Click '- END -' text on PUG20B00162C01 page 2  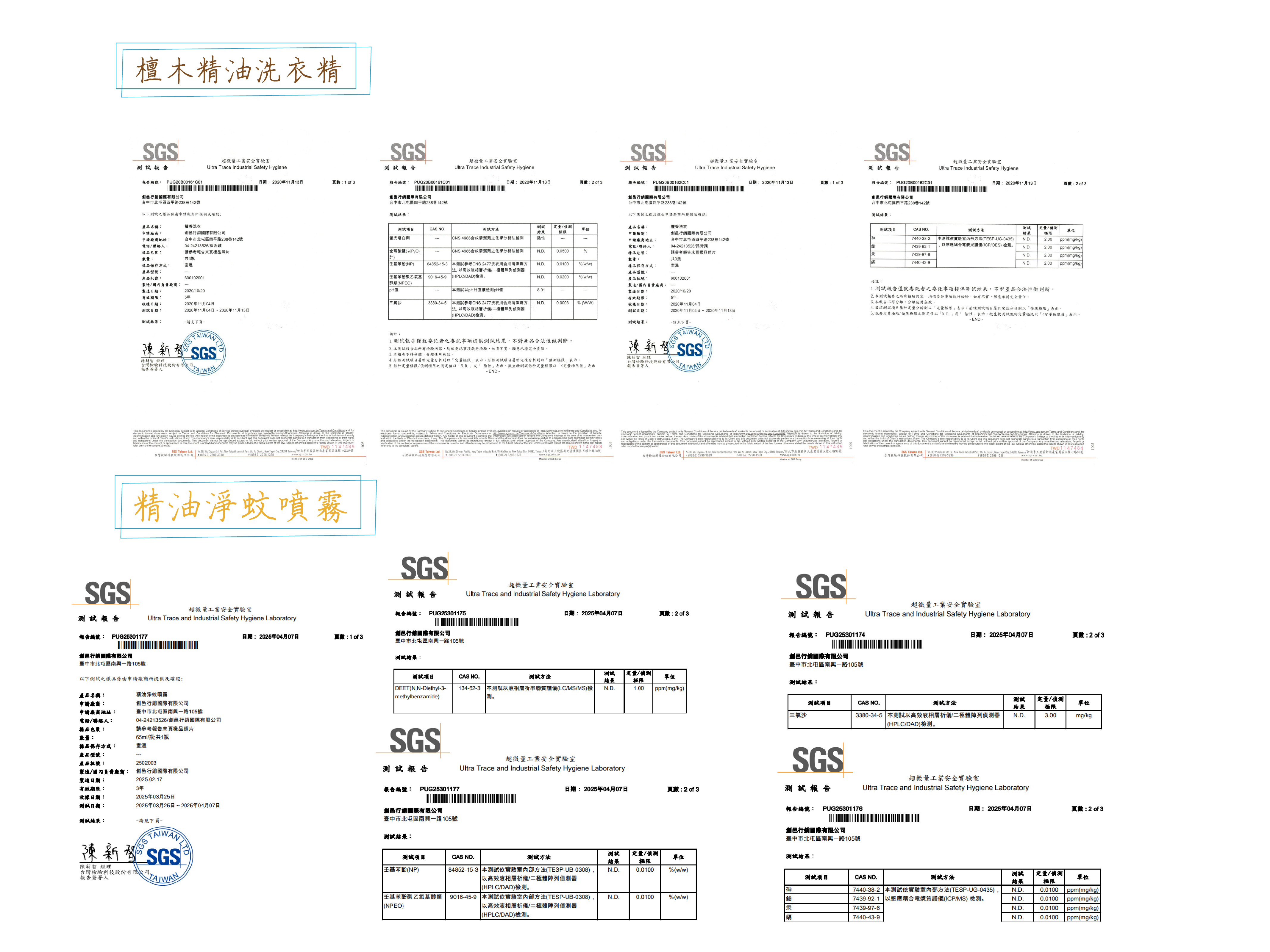click(x=976, y=320)
